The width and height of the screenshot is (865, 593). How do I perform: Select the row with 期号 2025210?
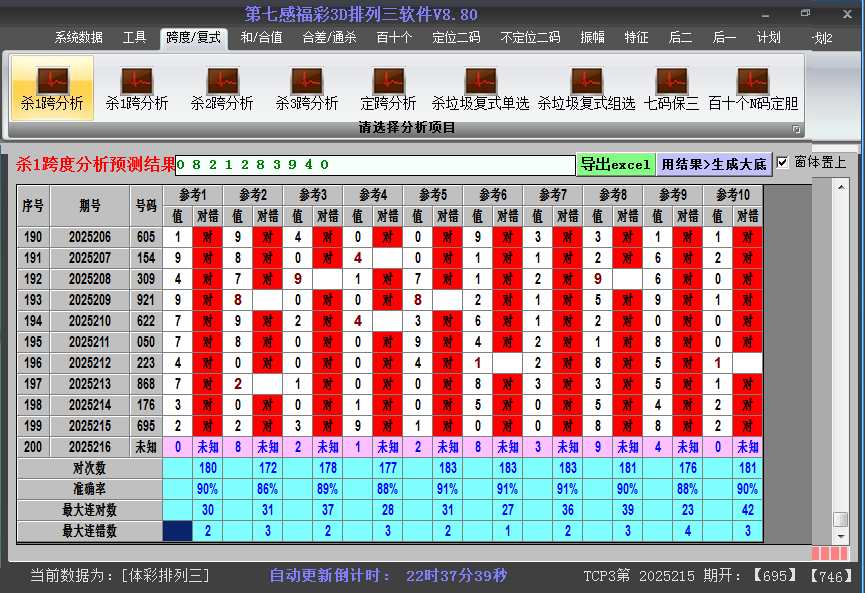click(x=390, y=321)
